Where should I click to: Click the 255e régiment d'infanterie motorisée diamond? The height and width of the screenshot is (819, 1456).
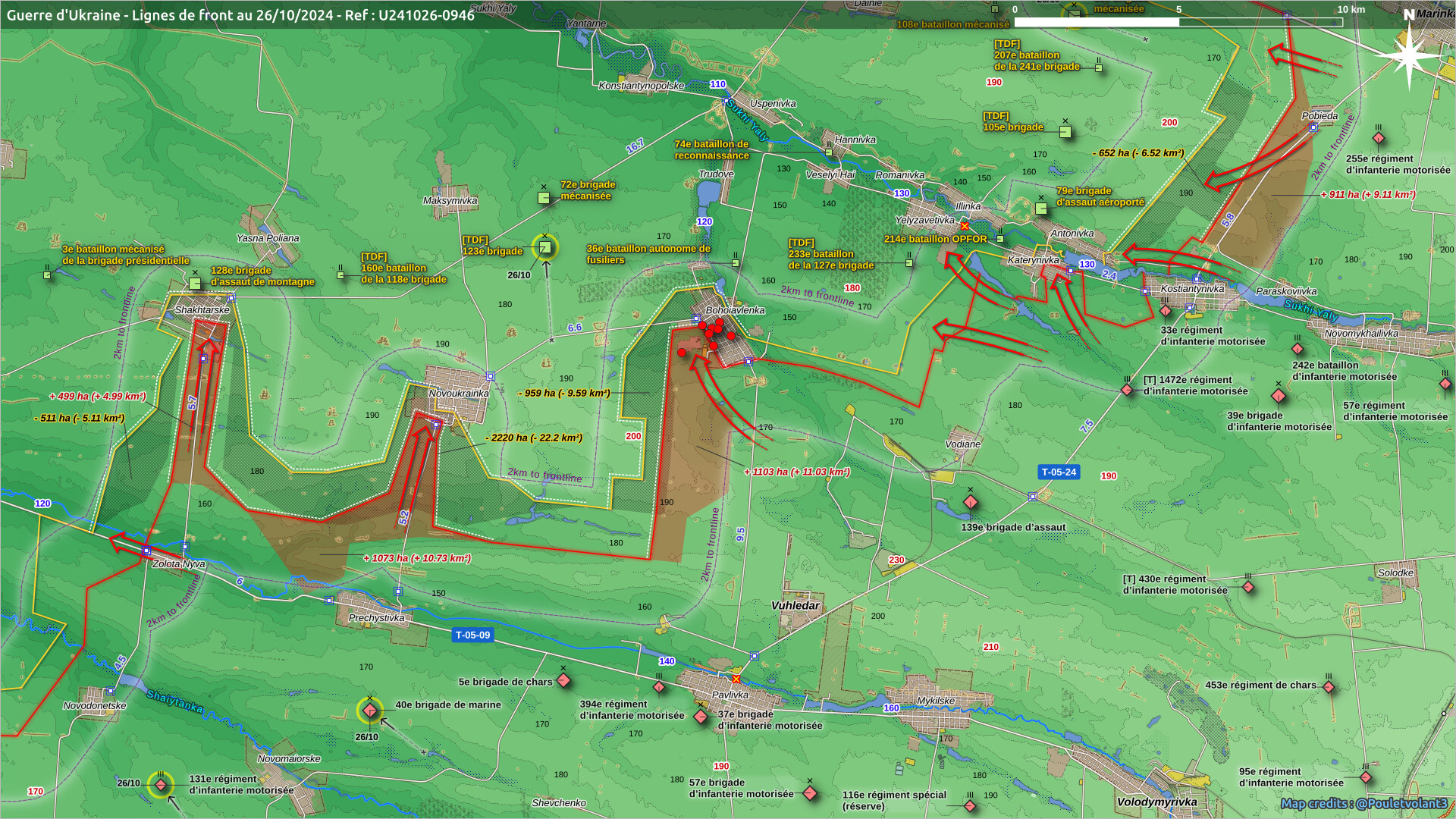click(1379, 138)
